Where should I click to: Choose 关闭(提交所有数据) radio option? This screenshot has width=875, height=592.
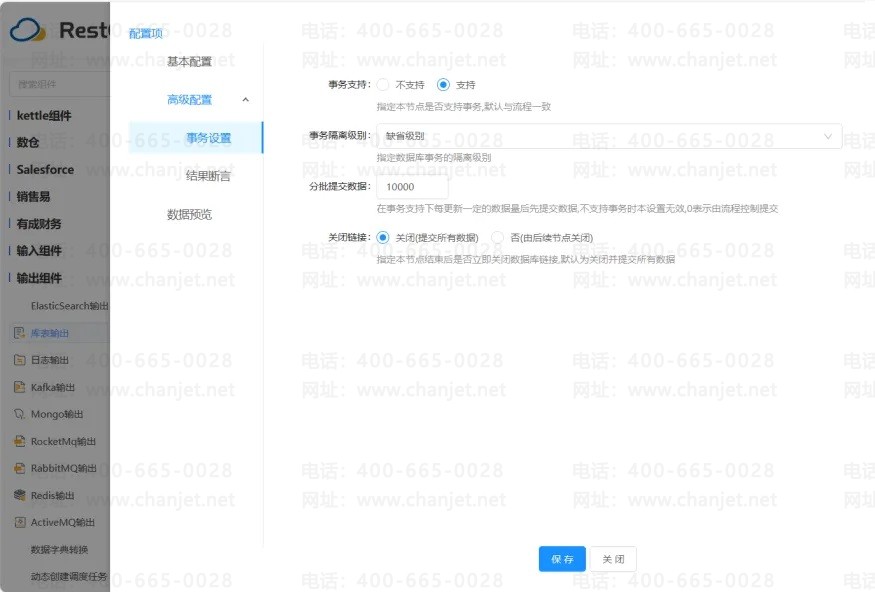coord(383,238)
